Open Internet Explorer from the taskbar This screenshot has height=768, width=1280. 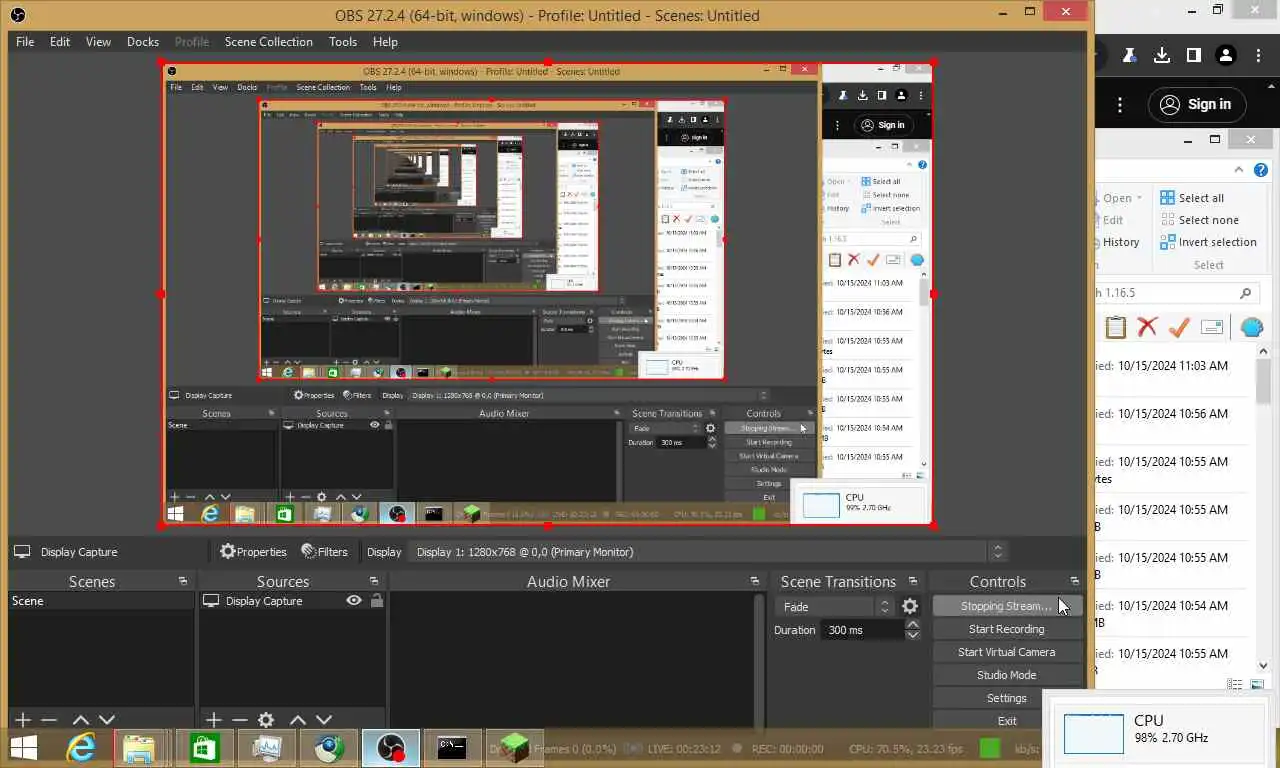click(x=82, y=747)
